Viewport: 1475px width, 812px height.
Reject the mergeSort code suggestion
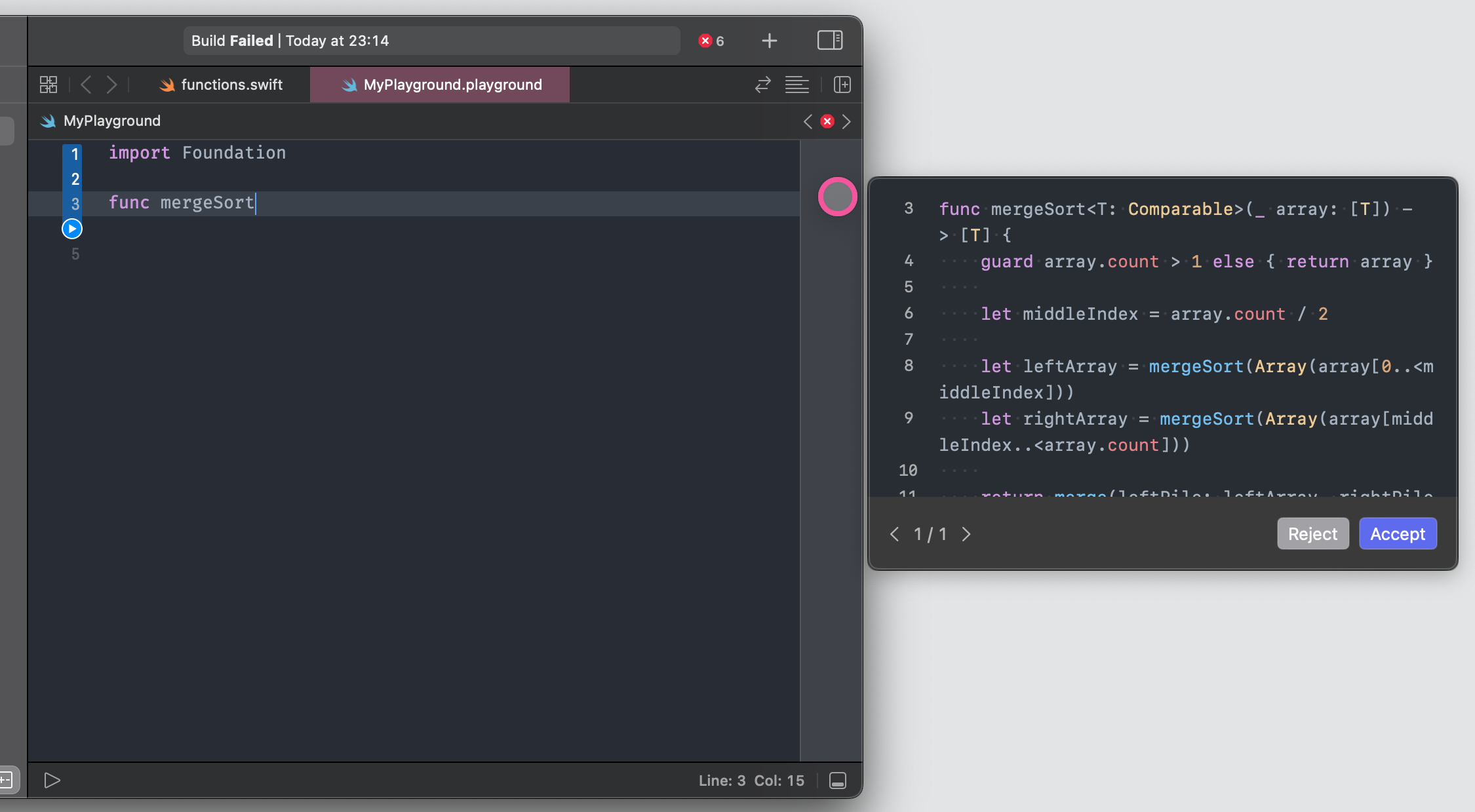pyautogui.click(x=1312, y=532)
